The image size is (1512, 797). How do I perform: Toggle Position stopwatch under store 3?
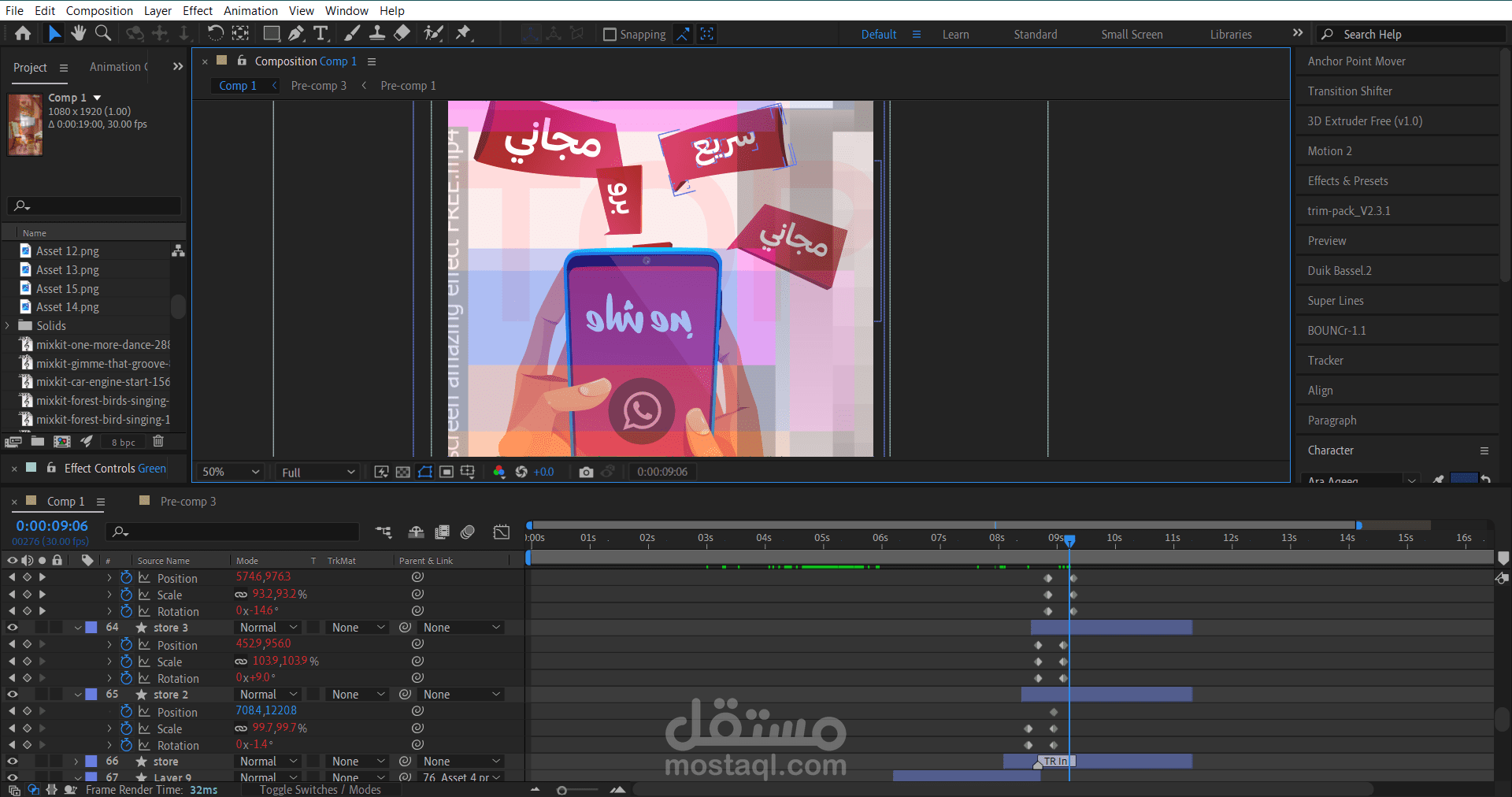126,644
